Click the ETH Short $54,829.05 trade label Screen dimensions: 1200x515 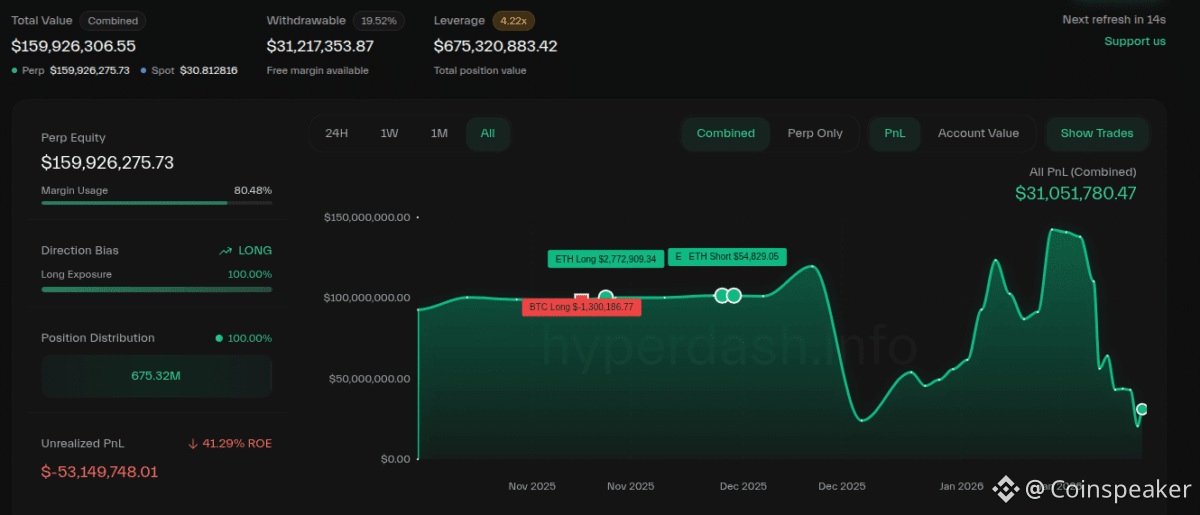(x=727, y=257)
